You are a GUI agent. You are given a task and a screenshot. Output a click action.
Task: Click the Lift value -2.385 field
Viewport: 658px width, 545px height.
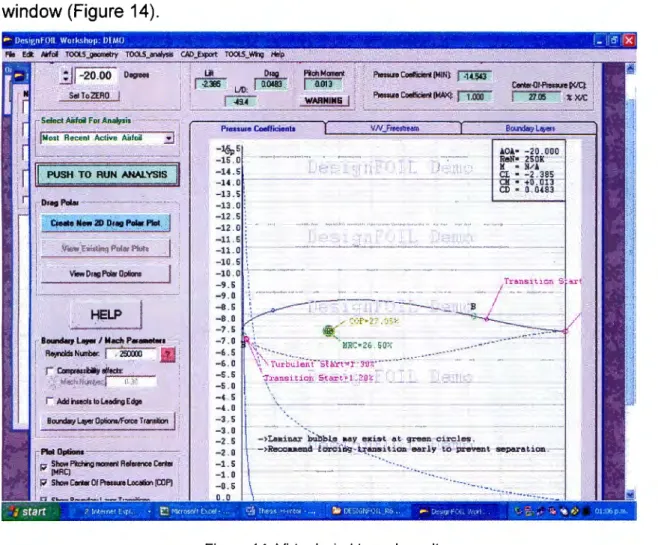click(211, 84)
